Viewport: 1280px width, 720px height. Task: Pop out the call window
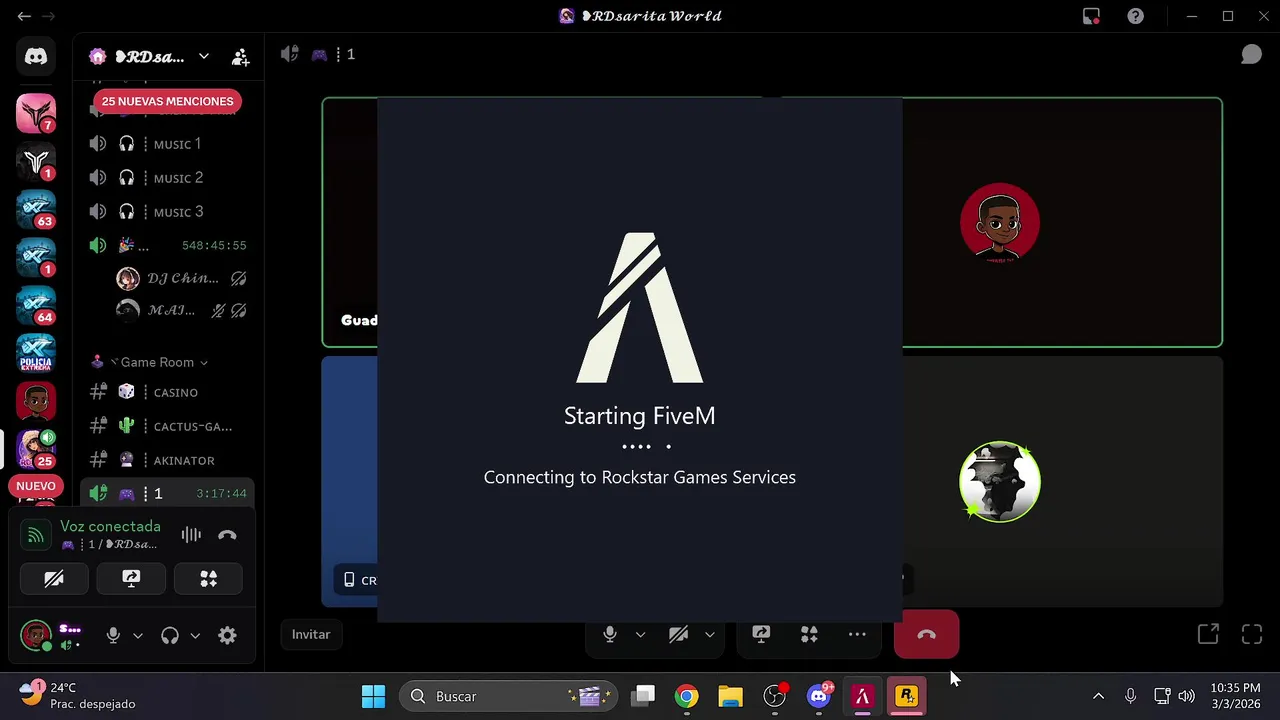(x=1208, y=634)
